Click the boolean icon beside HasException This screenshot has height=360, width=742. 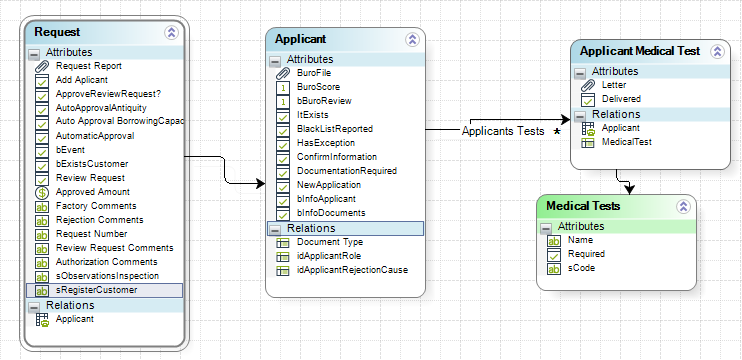click(x=283, y=143)
